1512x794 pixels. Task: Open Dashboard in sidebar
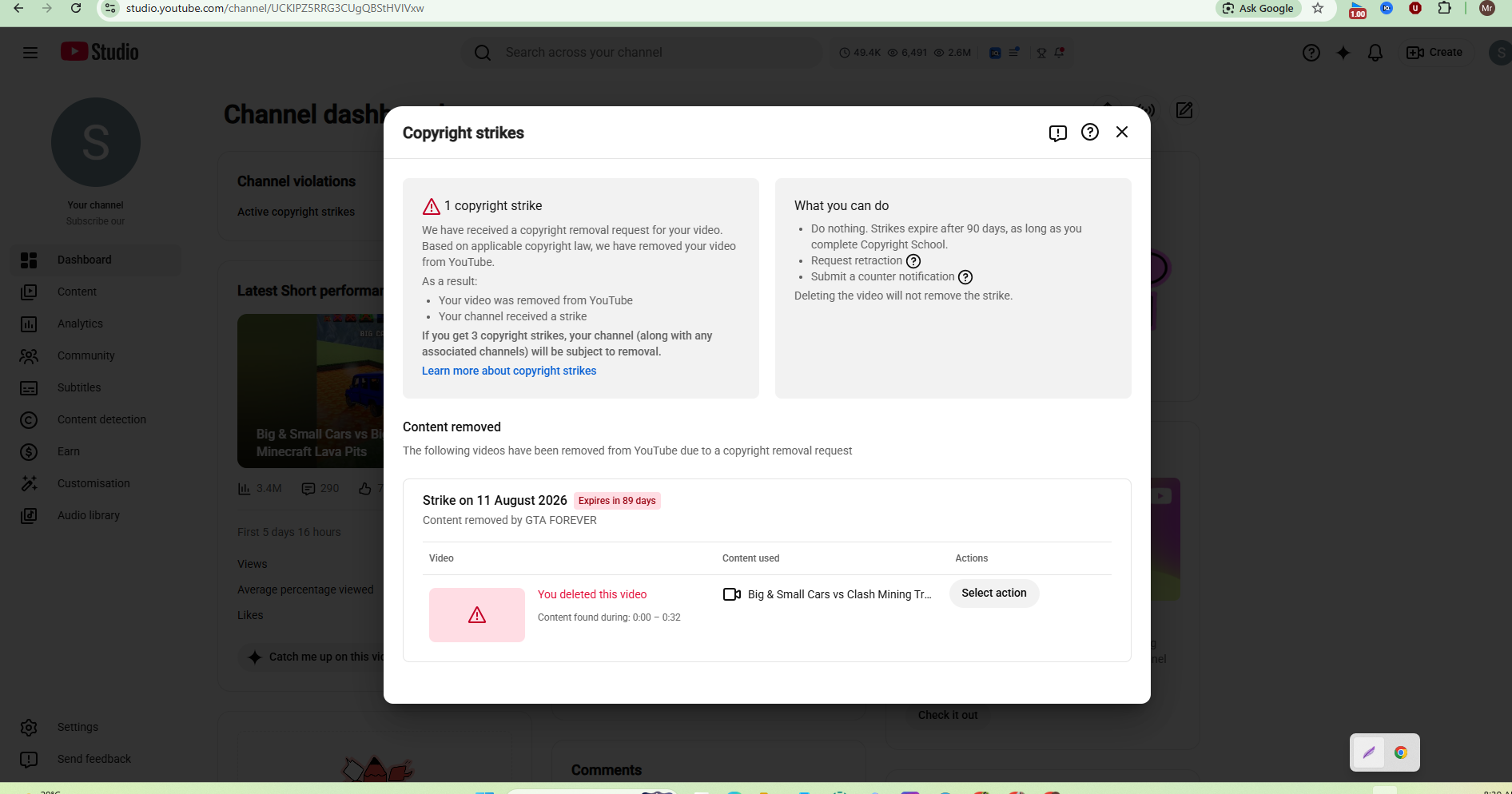click(x=96, y=260)
